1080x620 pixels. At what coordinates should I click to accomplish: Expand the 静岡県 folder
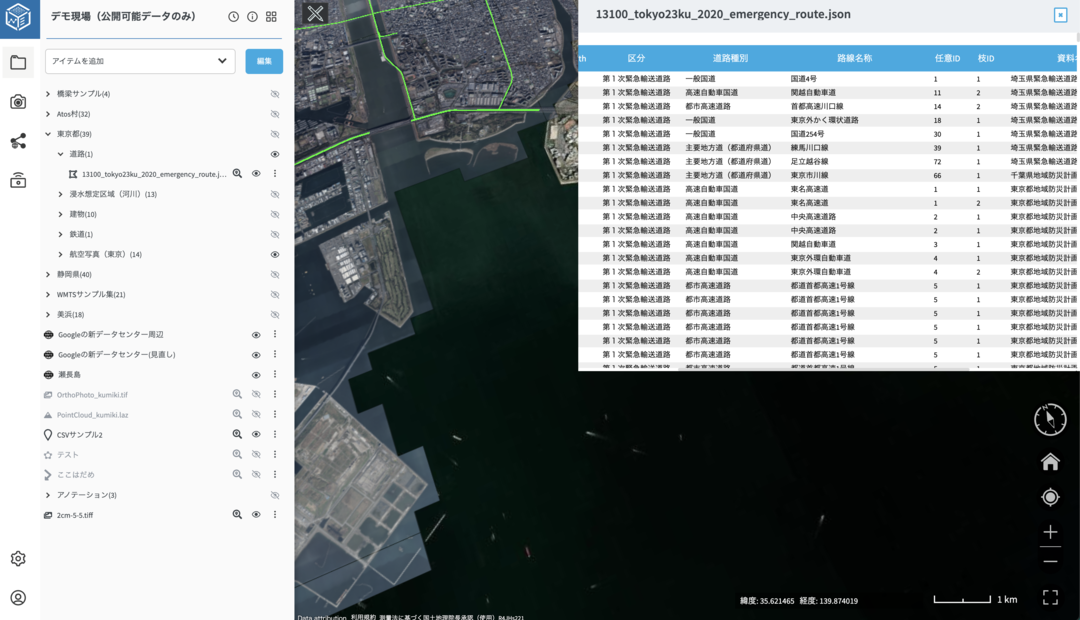click(x=48, y=274)
